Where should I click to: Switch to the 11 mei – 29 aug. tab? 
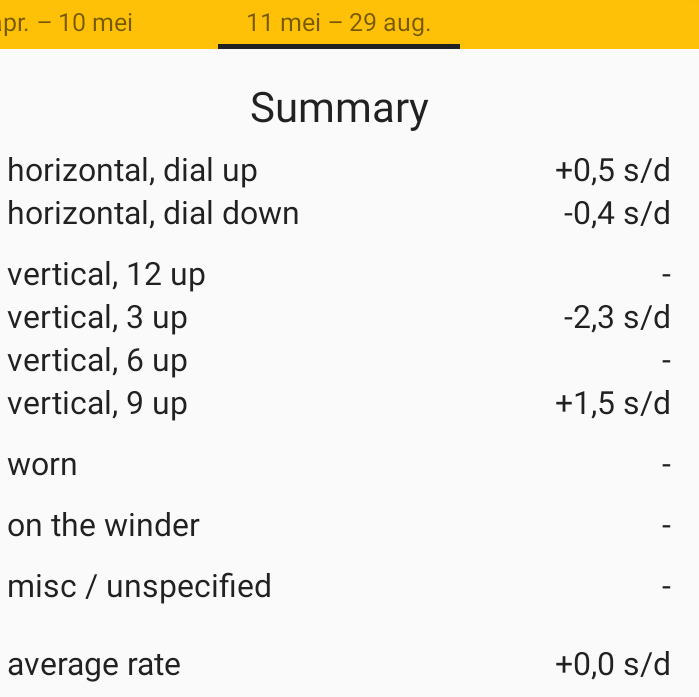point(338,23)
